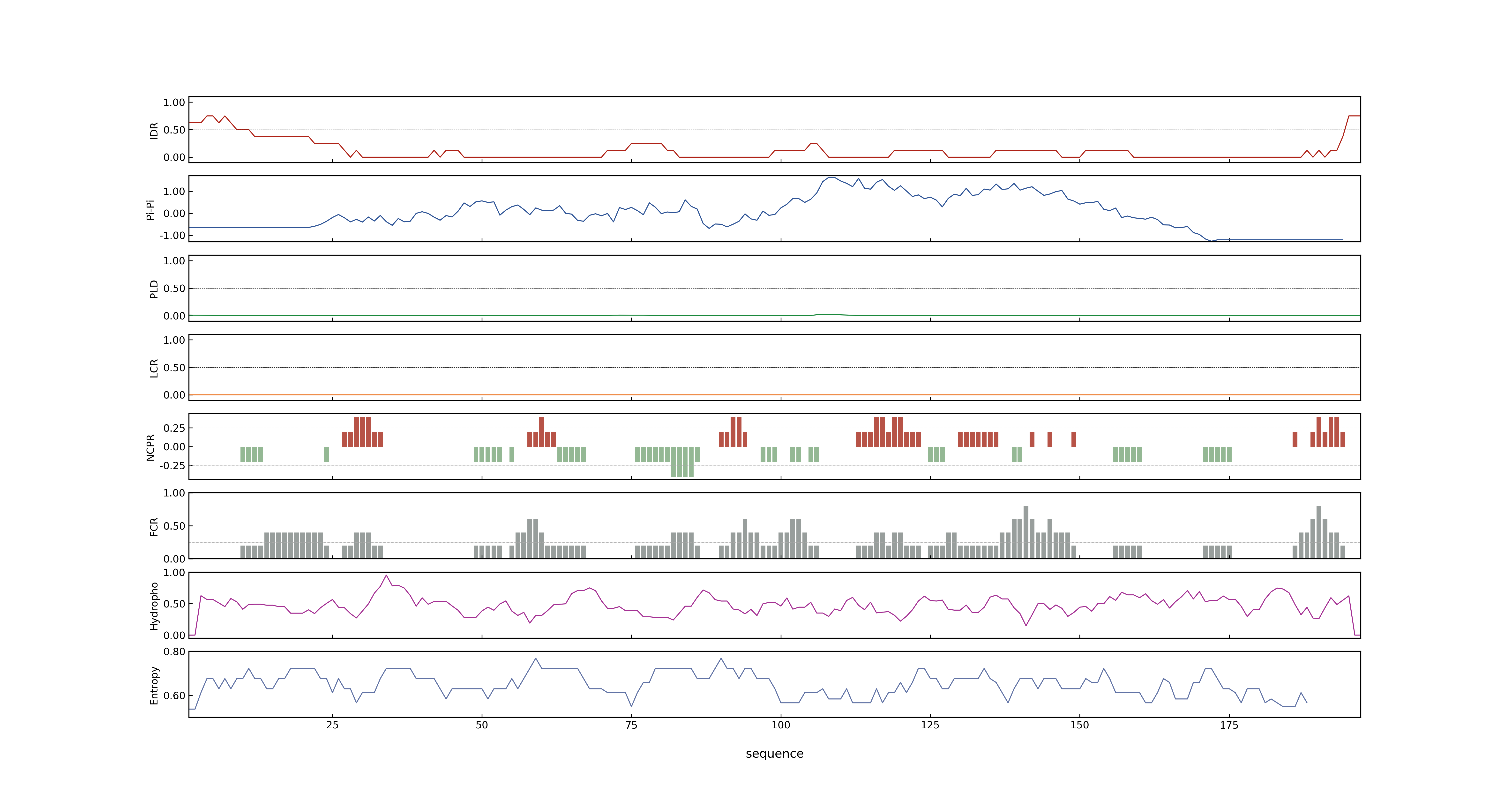
Task: Click the IDR y-axis label
Action: 154,130
